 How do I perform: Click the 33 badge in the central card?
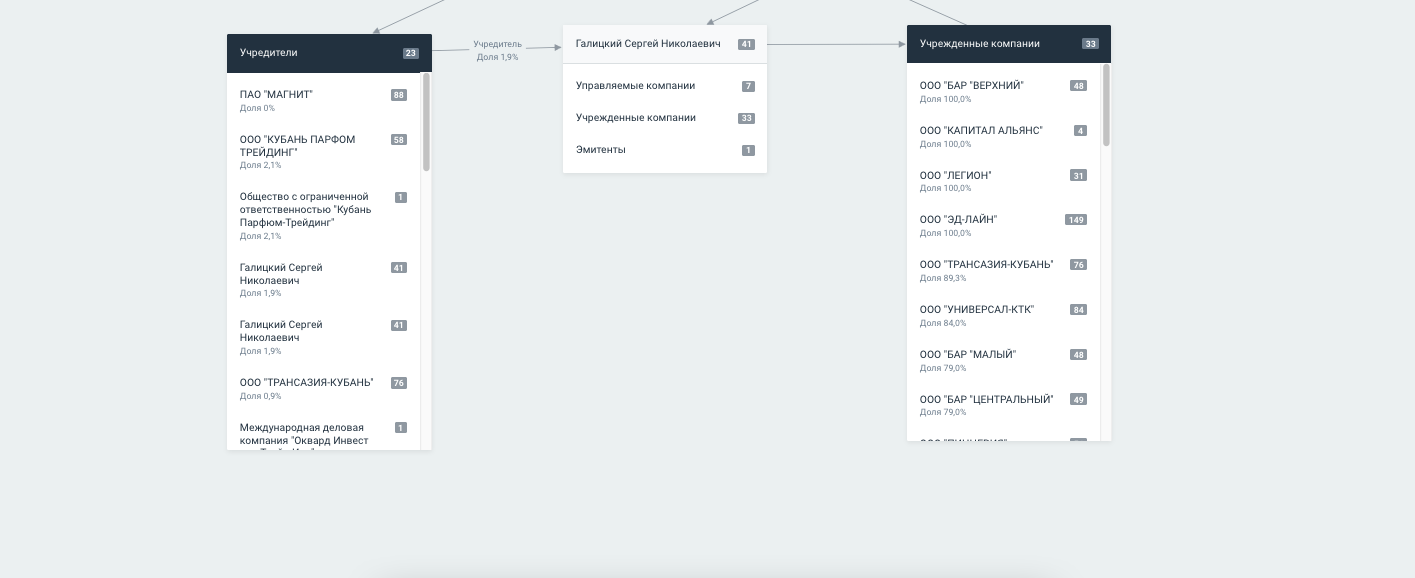coord(746,118)
